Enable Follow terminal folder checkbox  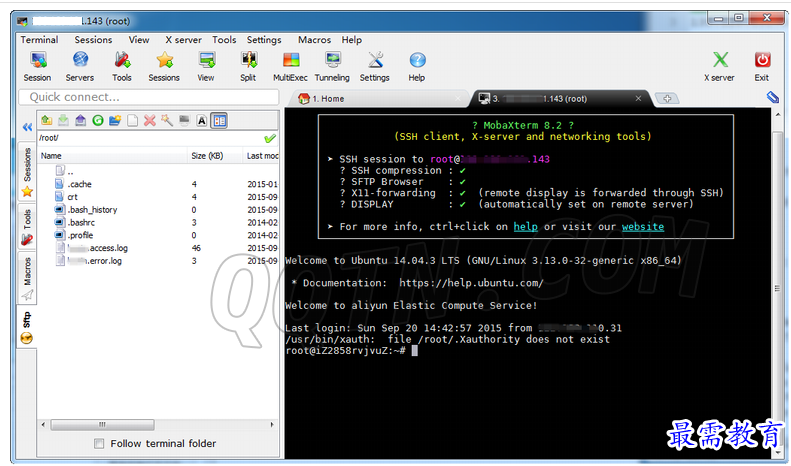pos(99,444)
